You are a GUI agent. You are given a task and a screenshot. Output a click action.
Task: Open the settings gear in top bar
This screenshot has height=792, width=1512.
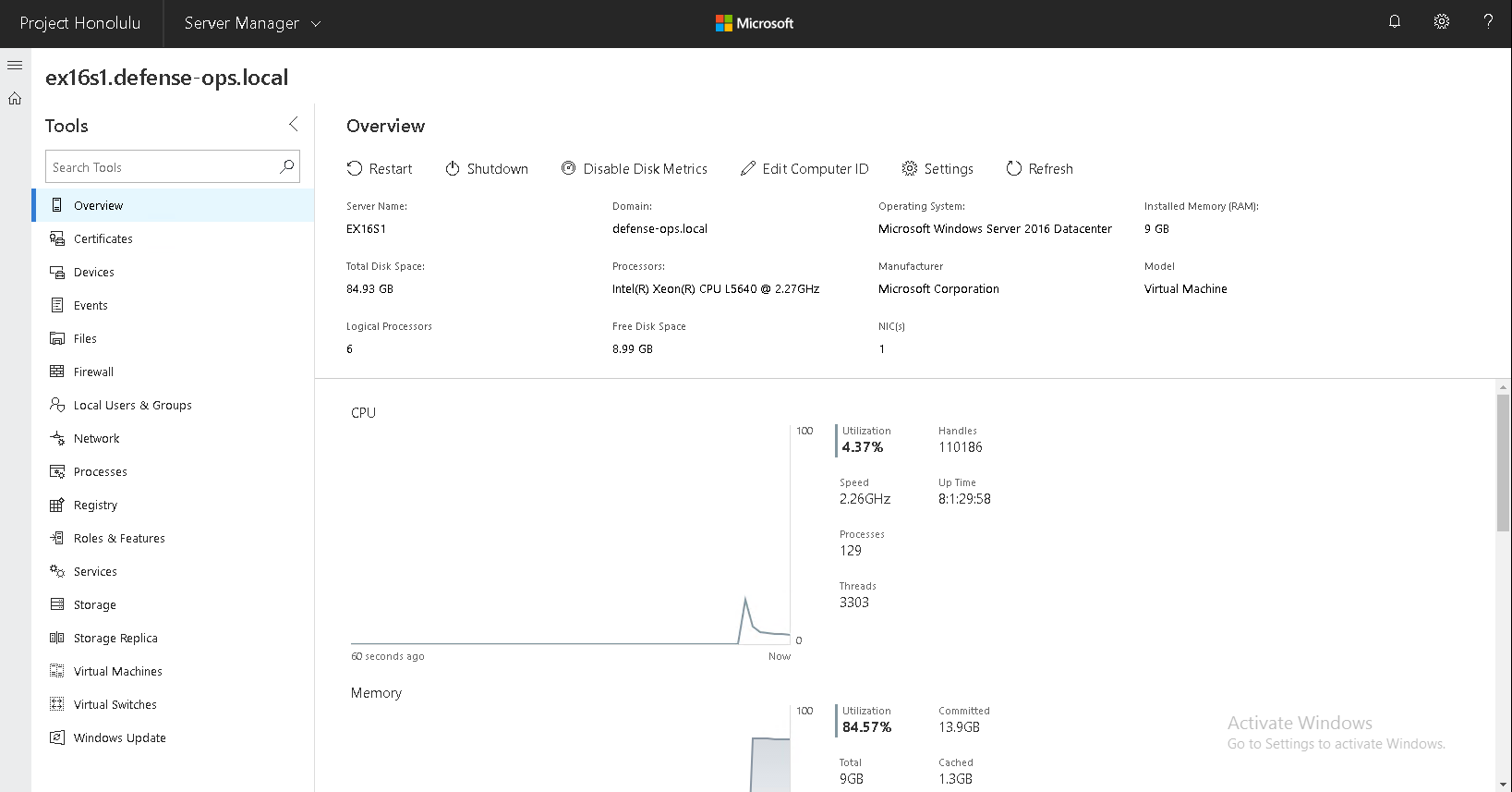click(1442, 22)
